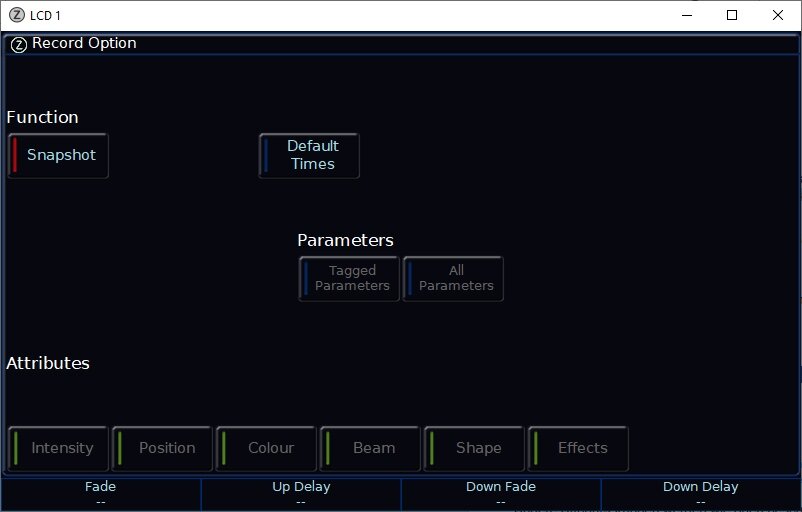Enable the Default Times option

(x=309, y=156)
